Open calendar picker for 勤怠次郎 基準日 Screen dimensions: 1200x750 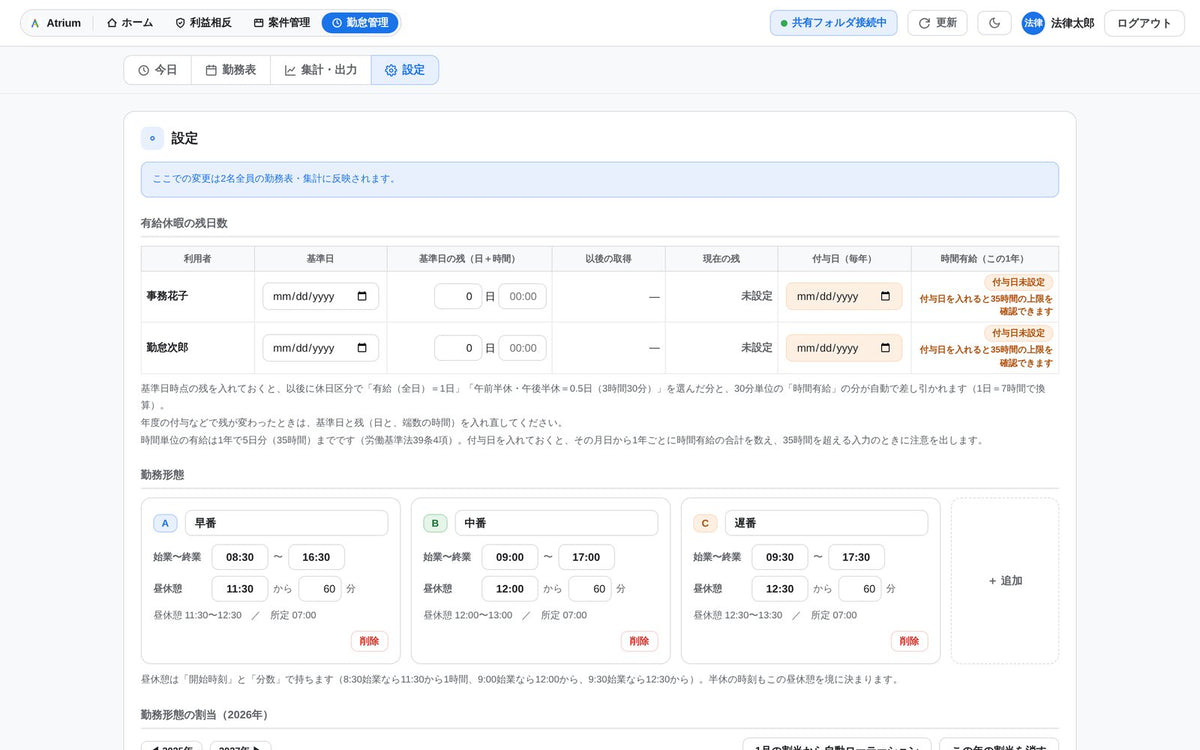click(362, 348)
